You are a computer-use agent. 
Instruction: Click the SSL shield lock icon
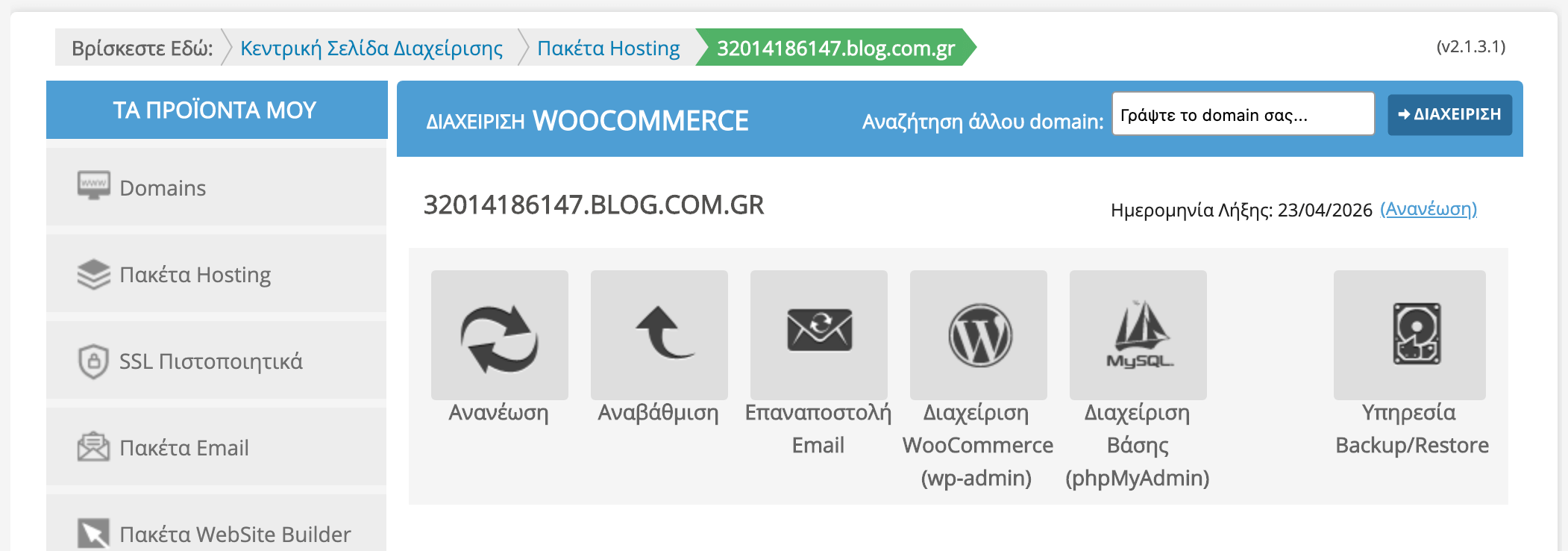(x=93, y=361)
